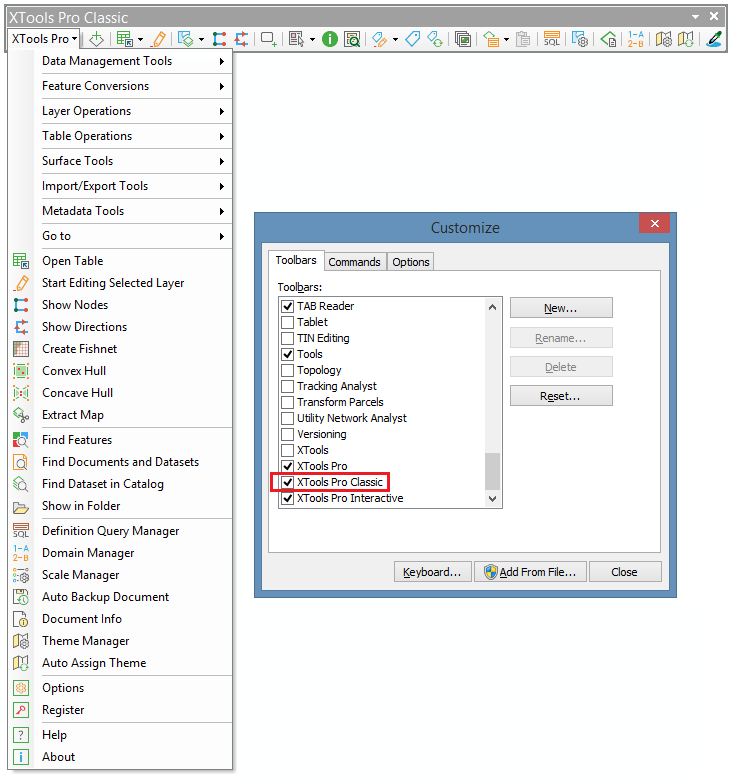
Task: Click the Extract Map icon in menu
Action: click(x=21, y=415)
